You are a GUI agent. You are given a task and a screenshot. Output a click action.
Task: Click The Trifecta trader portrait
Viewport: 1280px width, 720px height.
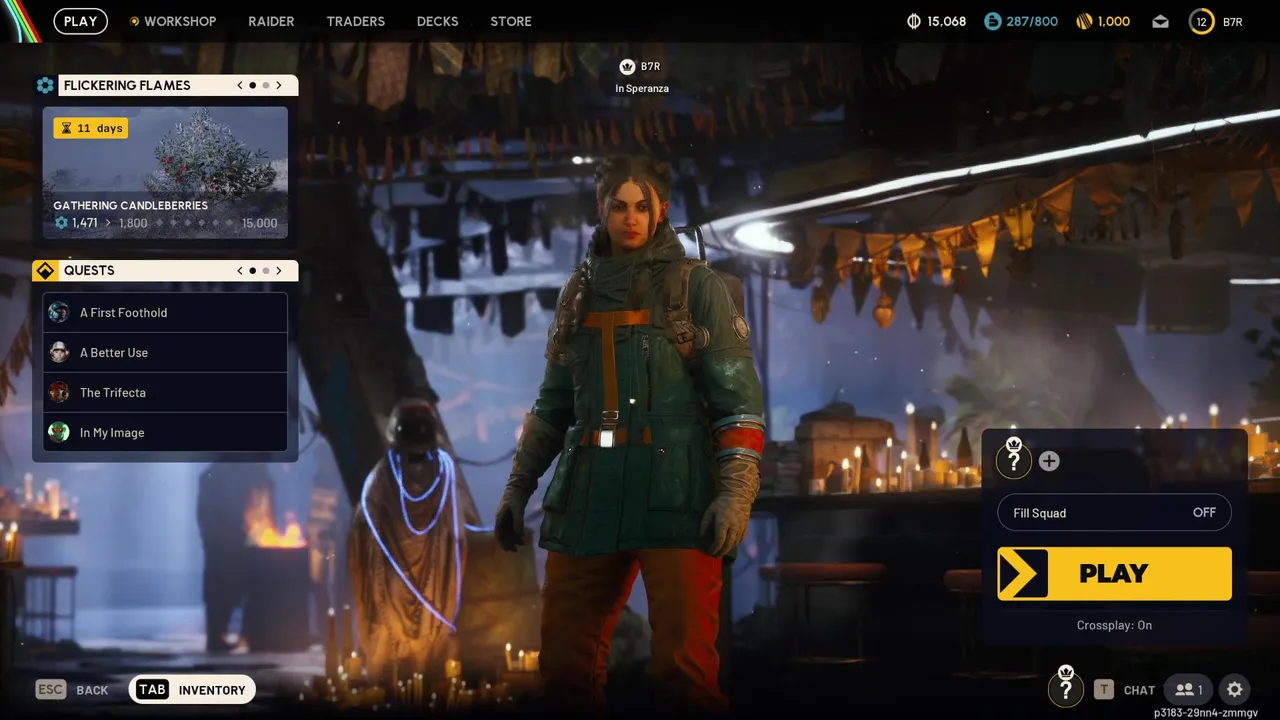tap(59, 392)
